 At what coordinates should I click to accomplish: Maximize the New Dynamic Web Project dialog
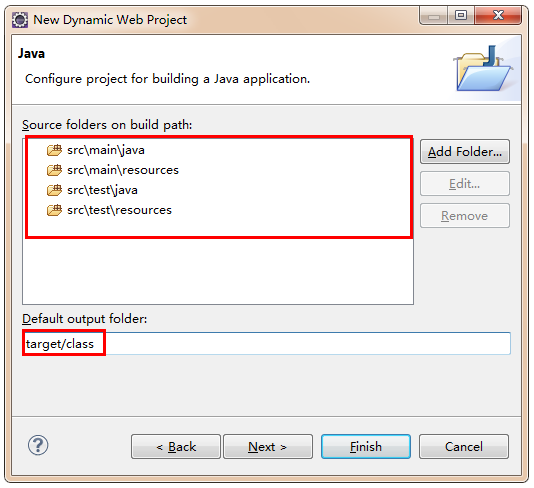coord(460,16)
